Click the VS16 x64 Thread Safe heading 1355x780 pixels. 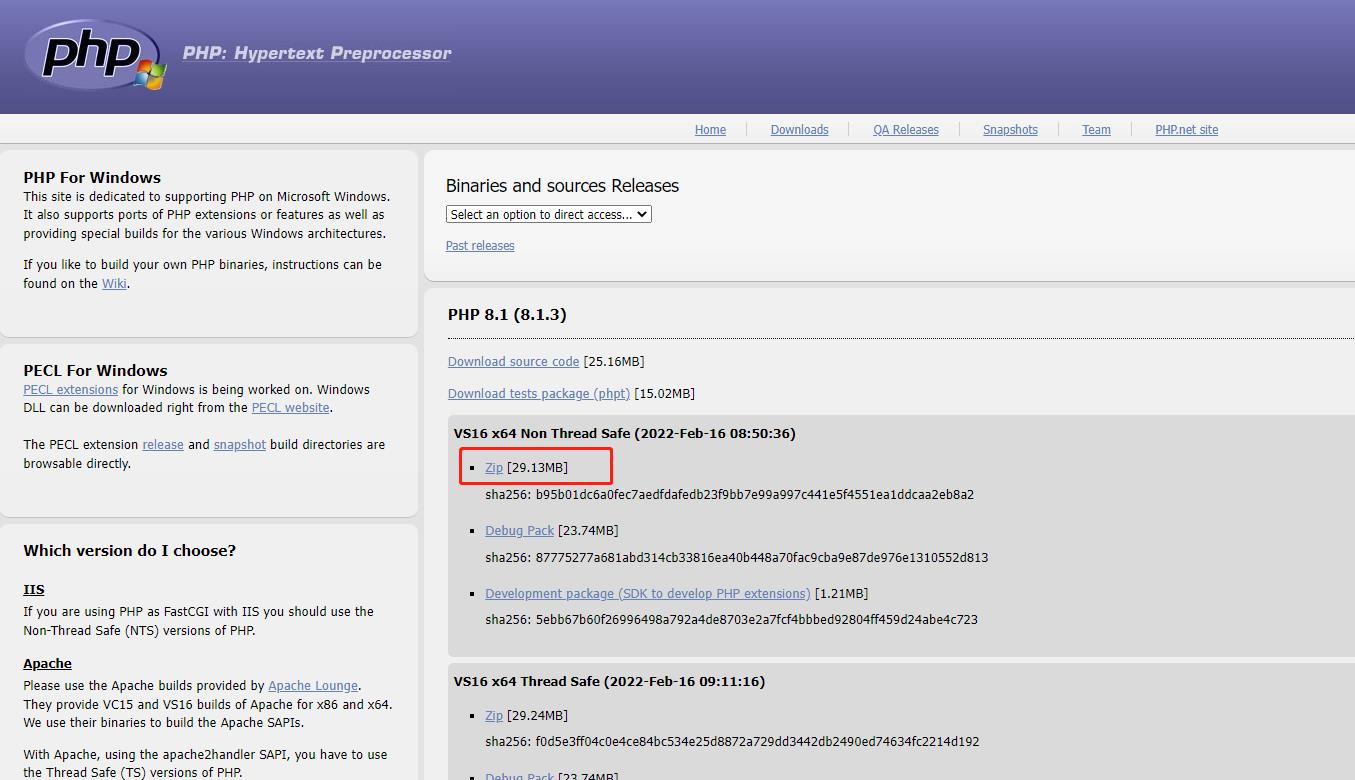coord(609,682)
